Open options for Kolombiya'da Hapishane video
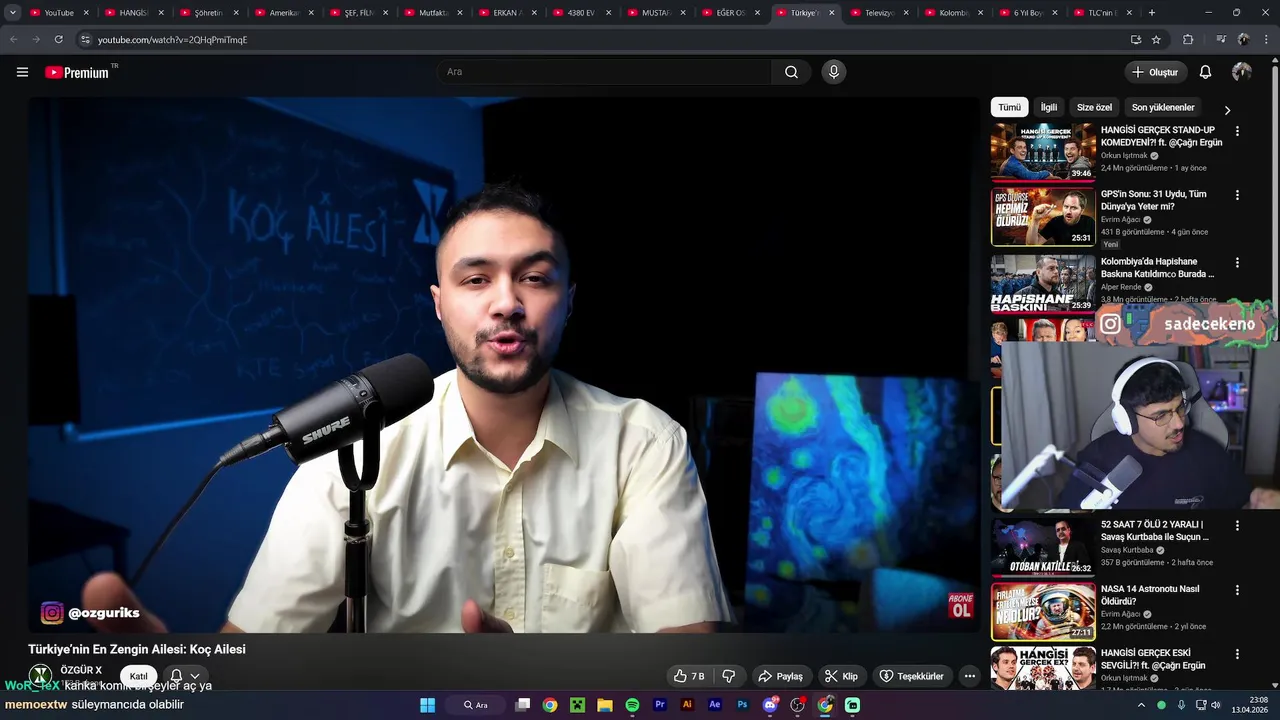The width and height of the screenshot is (1280, 720). [x=1237, y=263]
